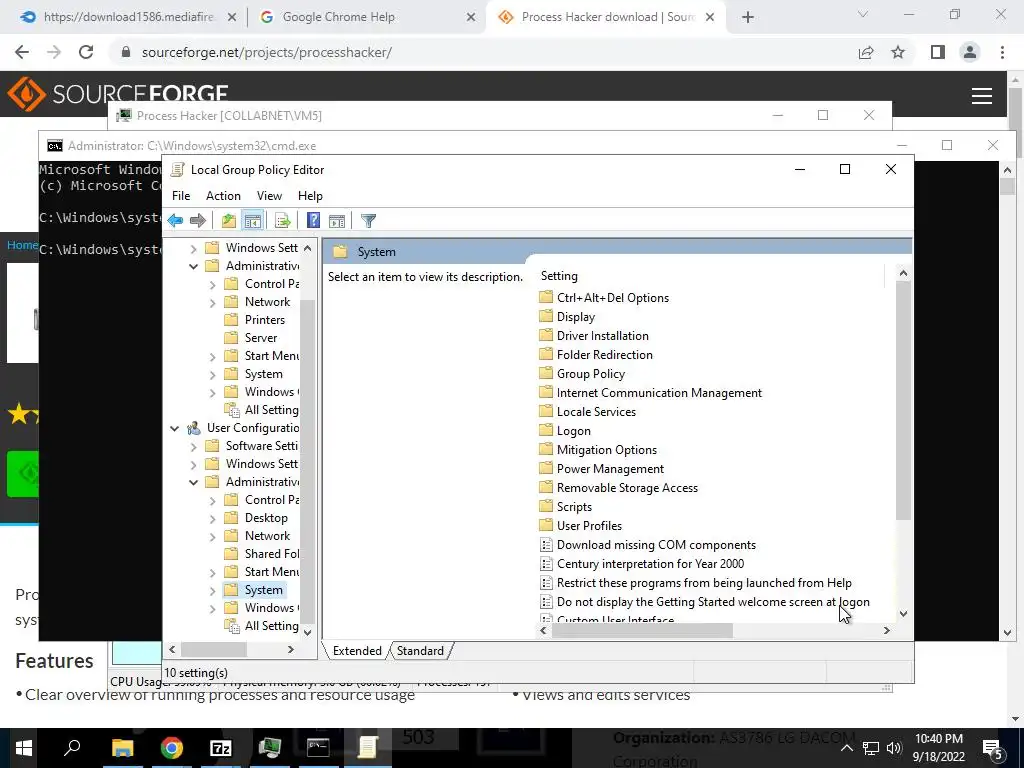Open the Chrome profile avatar
The width and height of the screenshot is (1024, 768).
(970, 52)
